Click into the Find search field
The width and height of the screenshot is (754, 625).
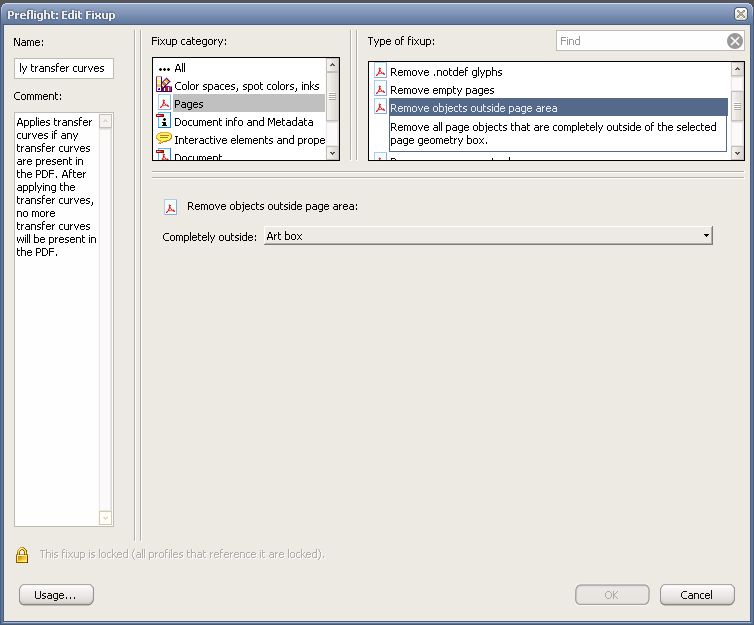pyautogui.click(x=641, y=41)
